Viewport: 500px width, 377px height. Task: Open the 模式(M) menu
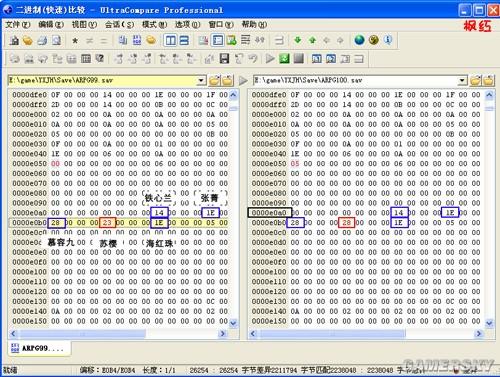click(154, 24)
